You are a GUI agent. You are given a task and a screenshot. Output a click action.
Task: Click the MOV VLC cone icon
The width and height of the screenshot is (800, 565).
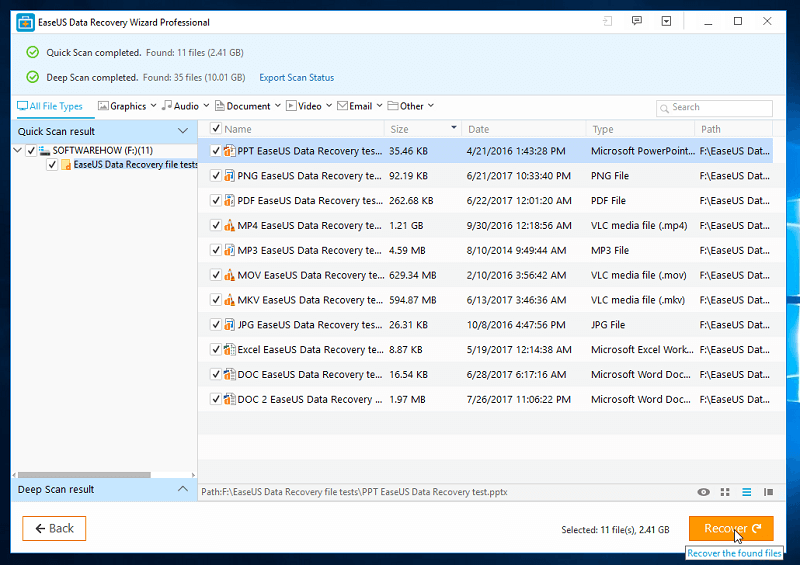tap(230, 275)
